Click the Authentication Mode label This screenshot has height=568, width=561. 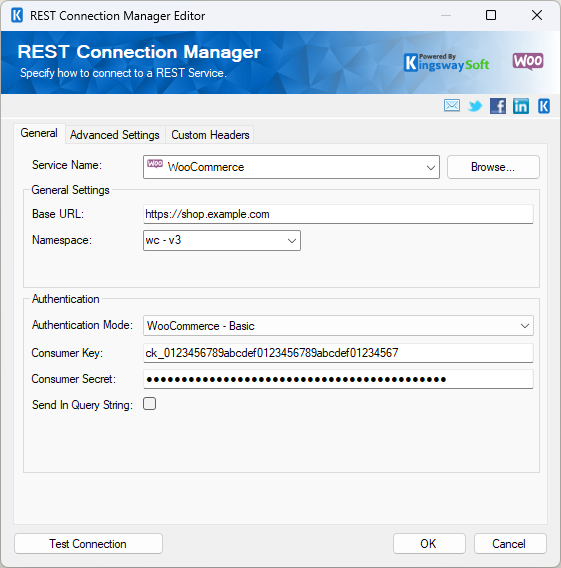coord(82,325)
